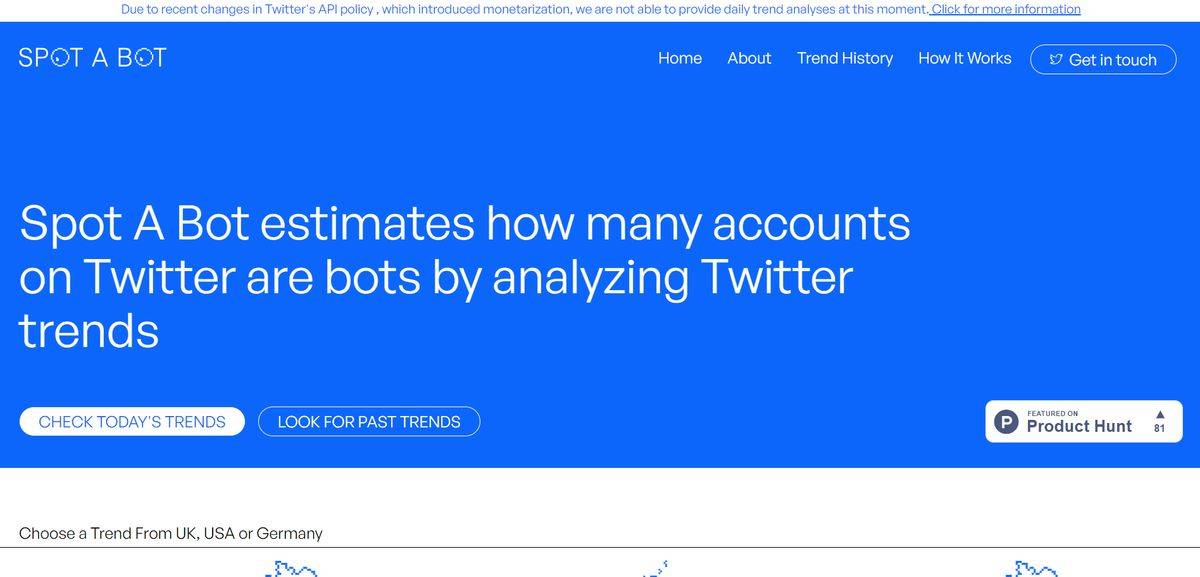Screen dimensions: 1200x577
Task: Click the Twitter bird icon on Get in touch
Action: (1056, 59)
